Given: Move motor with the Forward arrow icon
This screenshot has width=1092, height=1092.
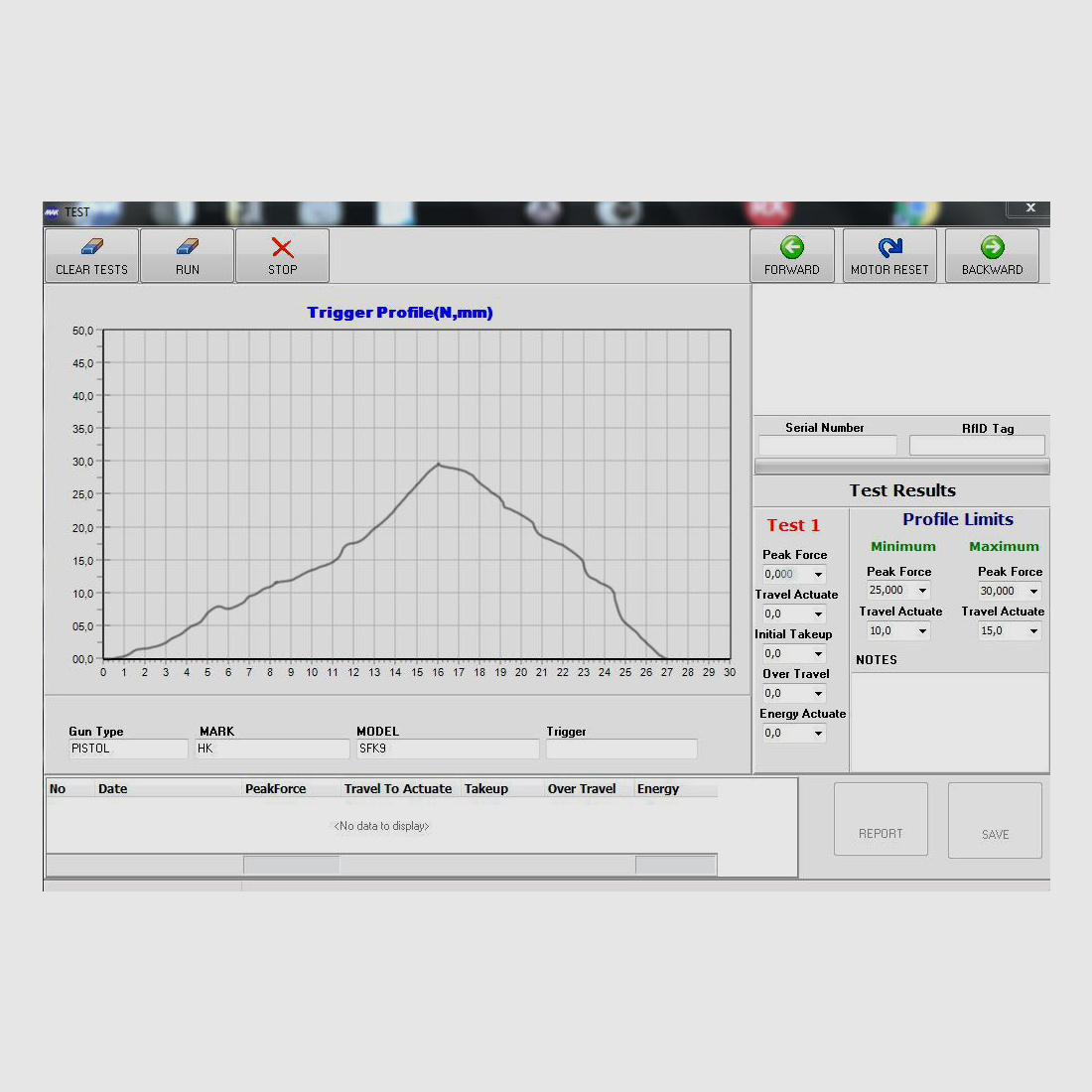Looking at the screenshot, I should [791, 247].
